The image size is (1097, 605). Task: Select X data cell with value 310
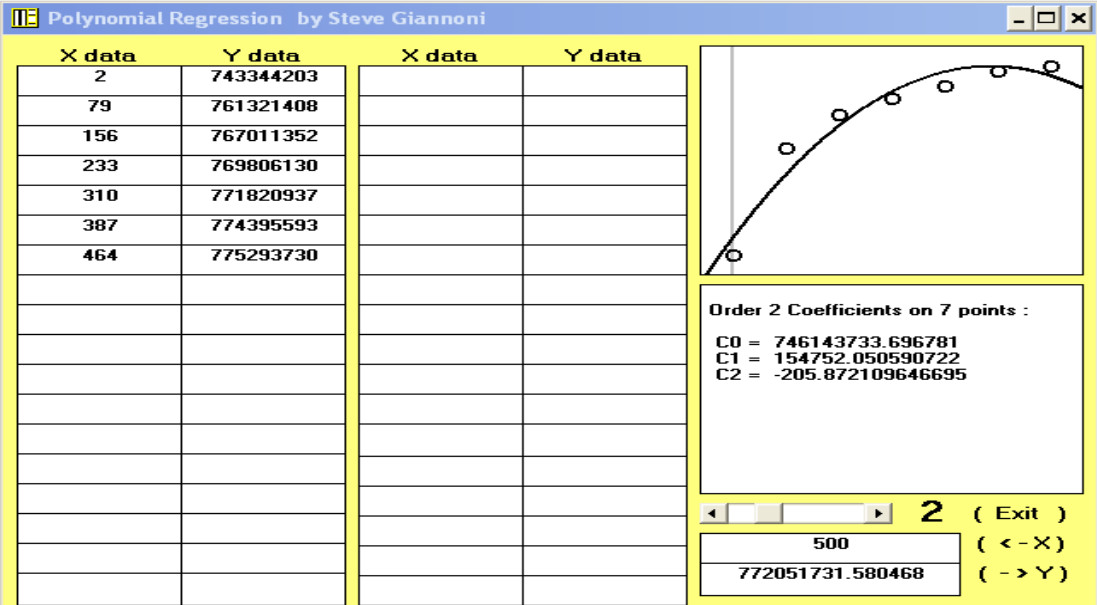click(x=99, y=200)
